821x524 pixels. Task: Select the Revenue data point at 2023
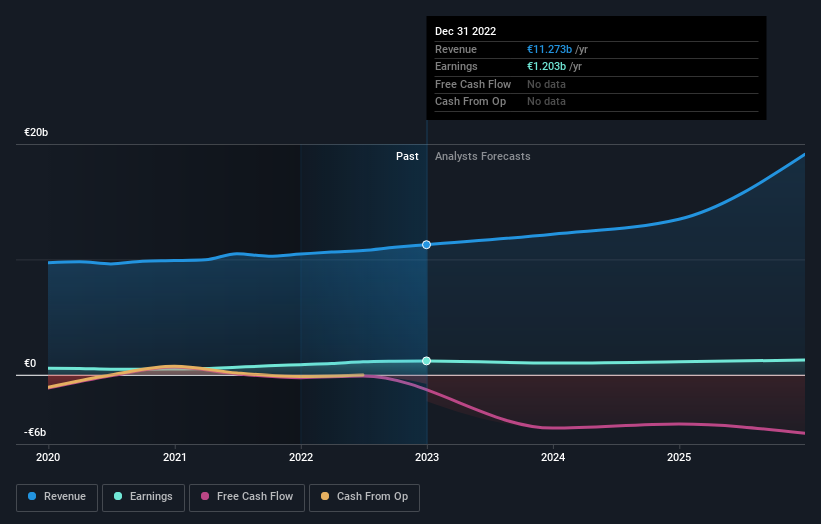(x=427, y=245)
